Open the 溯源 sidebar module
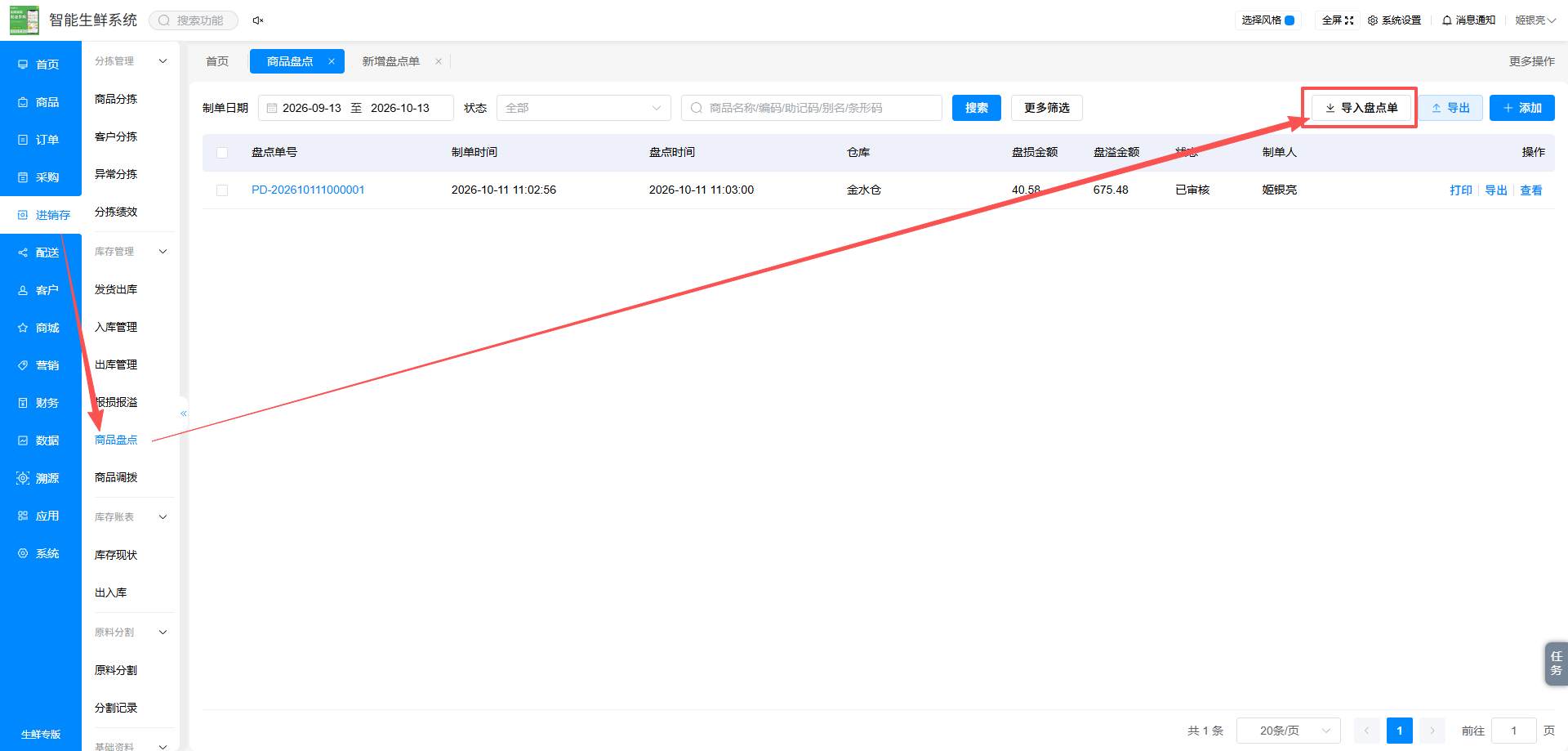Viewport: 1568px width, 751px height. coord(40,478)
